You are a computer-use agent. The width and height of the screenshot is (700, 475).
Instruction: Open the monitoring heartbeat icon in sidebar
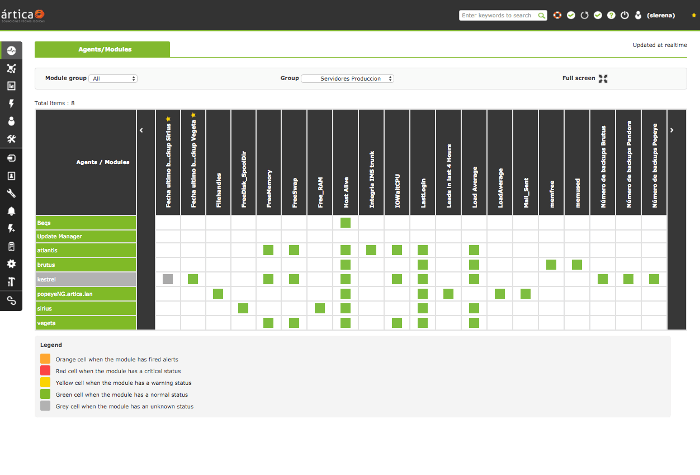tap(11, 50)
